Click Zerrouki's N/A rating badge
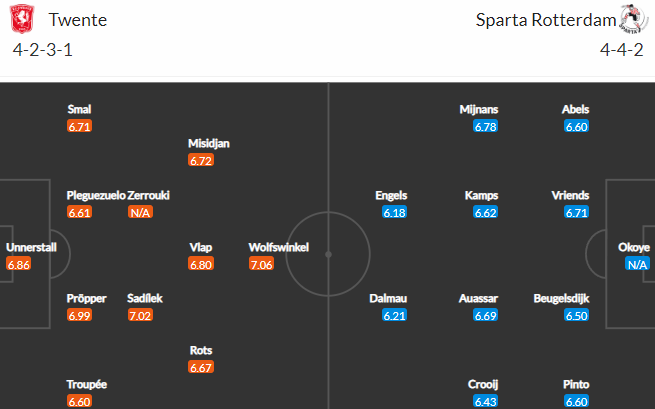Viewport: 655px width, 409px height. tap(140, 212)
